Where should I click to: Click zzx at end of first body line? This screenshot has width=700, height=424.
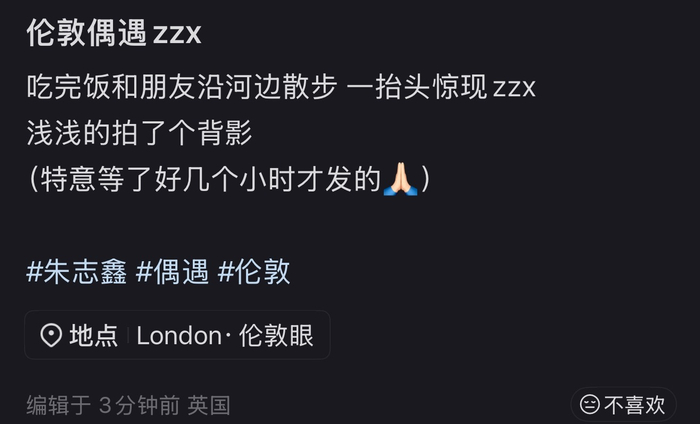tap(514, 88)
